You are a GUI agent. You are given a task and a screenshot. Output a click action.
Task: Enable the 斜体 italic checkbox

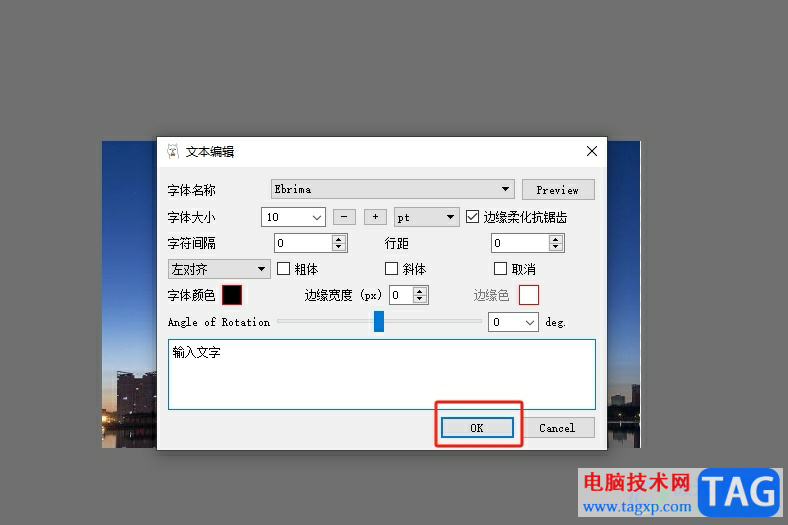(x=391, y=269)
